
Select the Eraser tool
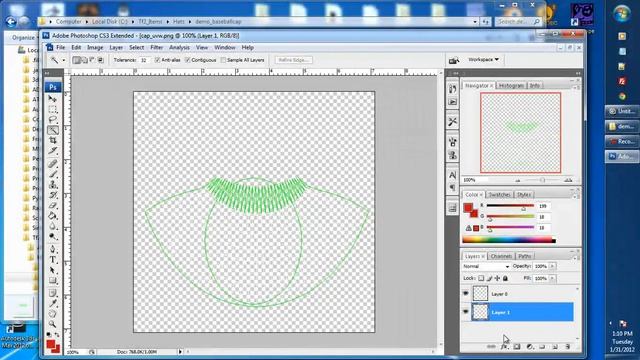53,206
